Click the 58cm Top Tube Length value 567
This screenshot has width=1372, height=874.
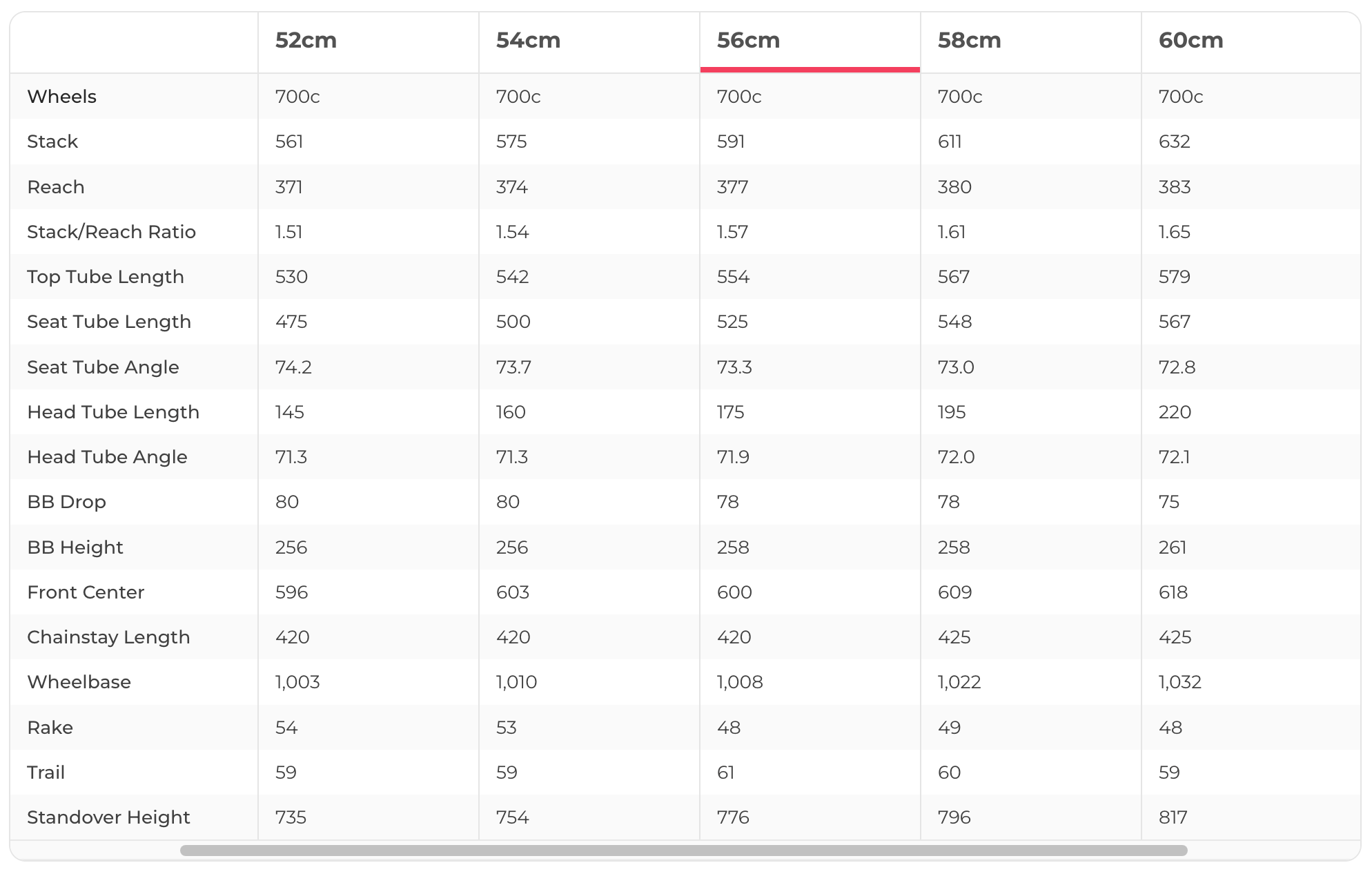[x=954, y=277]
